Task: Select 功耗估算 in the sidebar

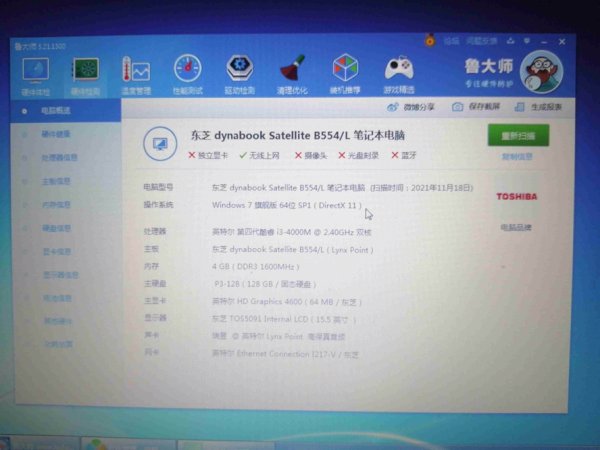Action: 58,344
